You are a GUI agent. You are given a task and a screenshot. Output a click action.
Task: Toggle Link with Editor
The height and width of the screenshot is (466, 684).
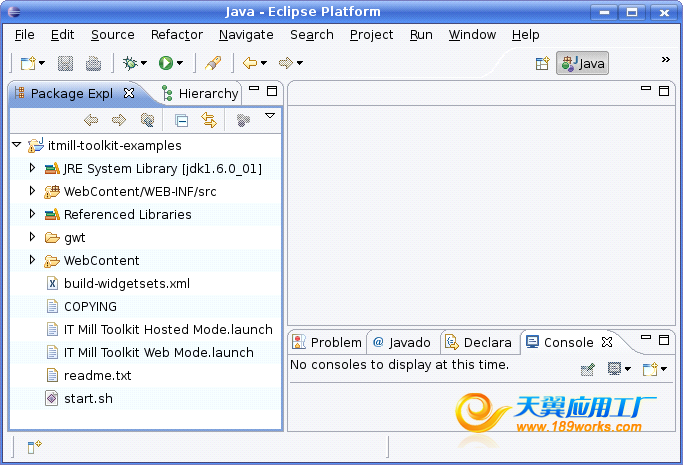tap(209, 120)
